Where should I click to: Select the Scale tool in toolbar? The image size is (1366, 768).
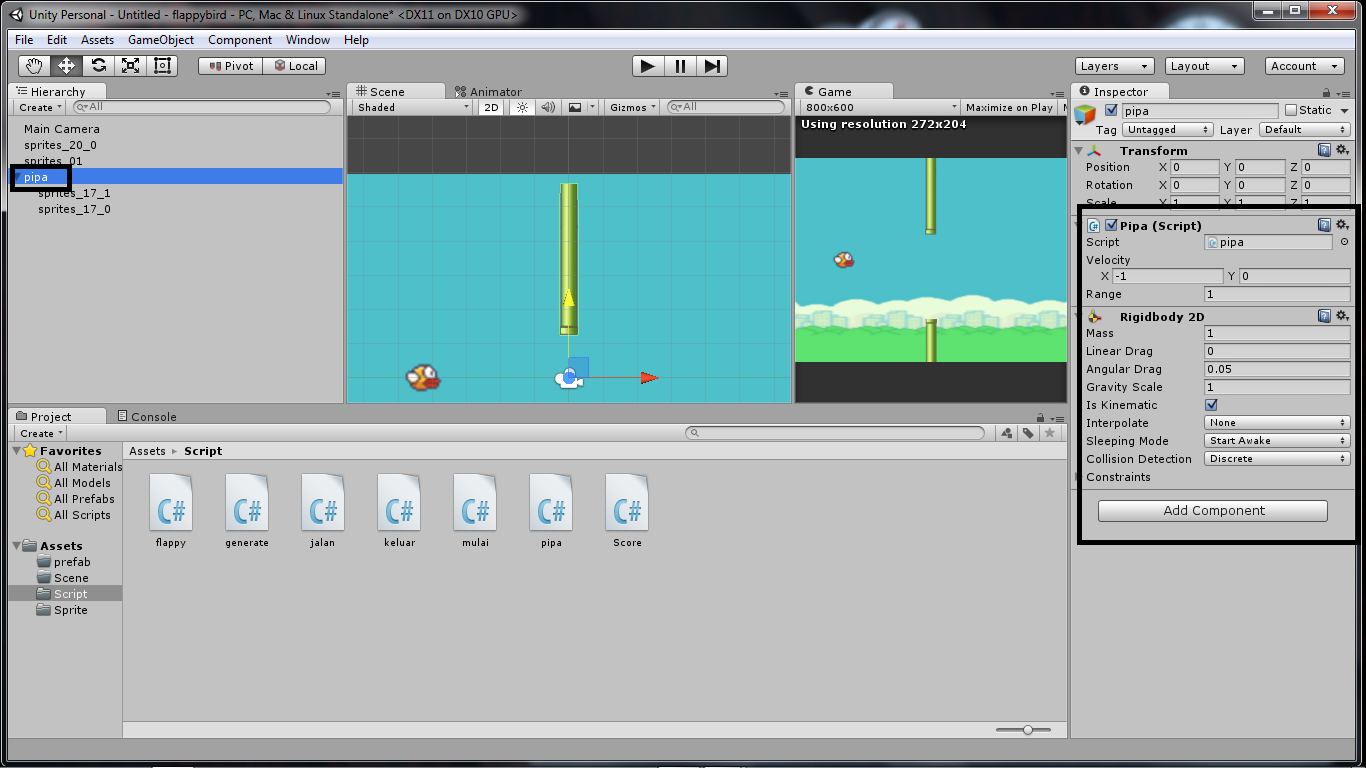131,66
